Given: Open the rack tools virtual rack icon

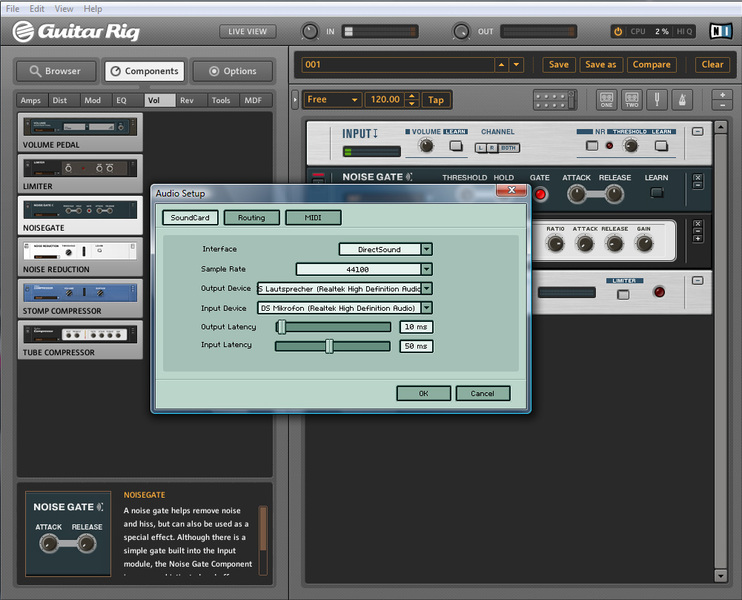Looking at the screenshot, I should click(554, 100).
